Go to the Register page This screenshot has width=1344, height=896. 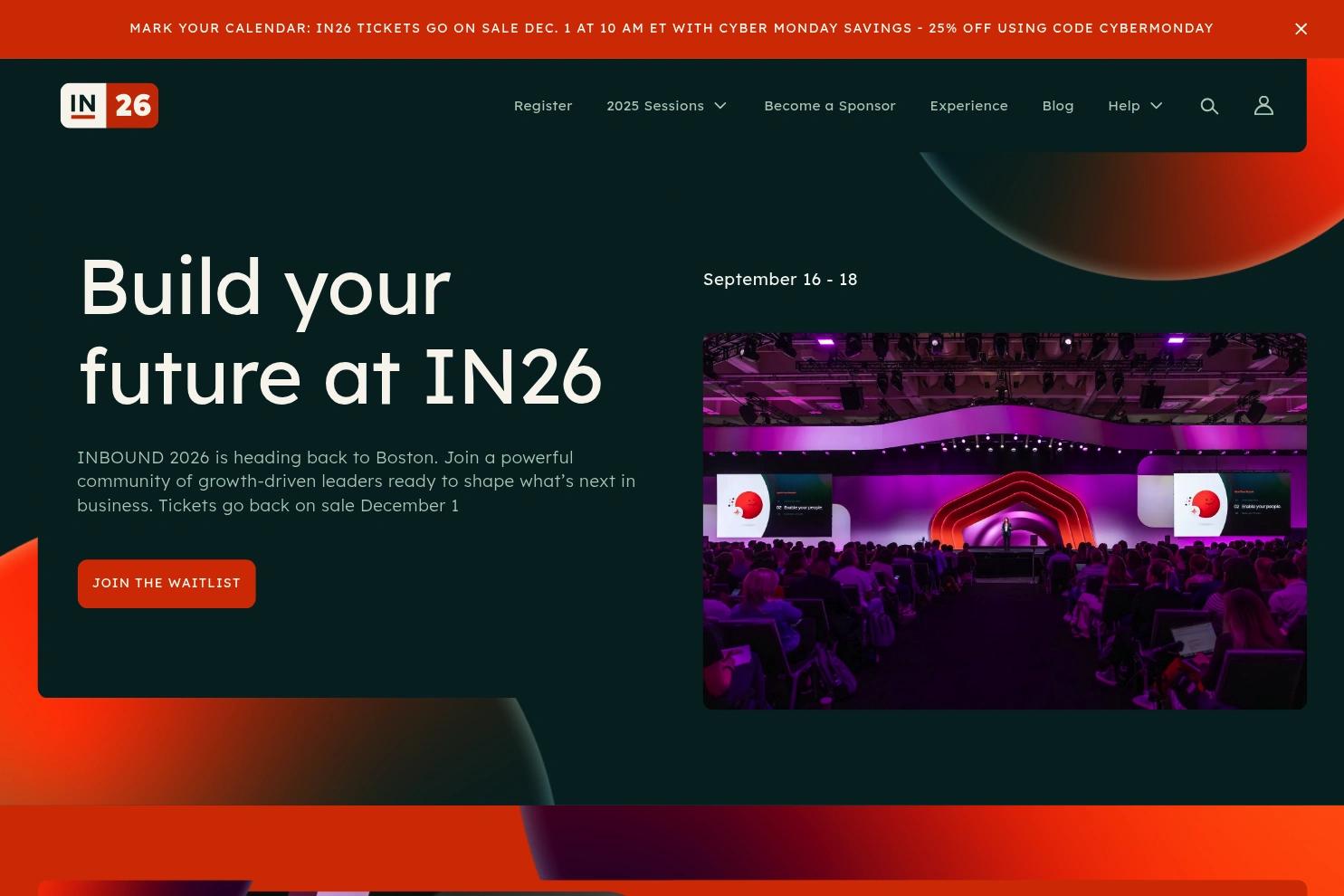point(543,106)
